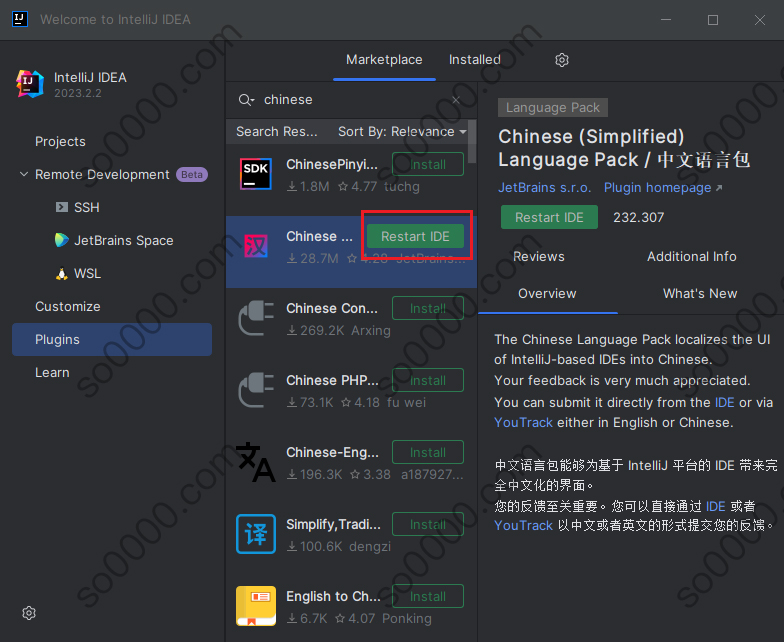Click the WSL penguin icon

coord(62,274)
